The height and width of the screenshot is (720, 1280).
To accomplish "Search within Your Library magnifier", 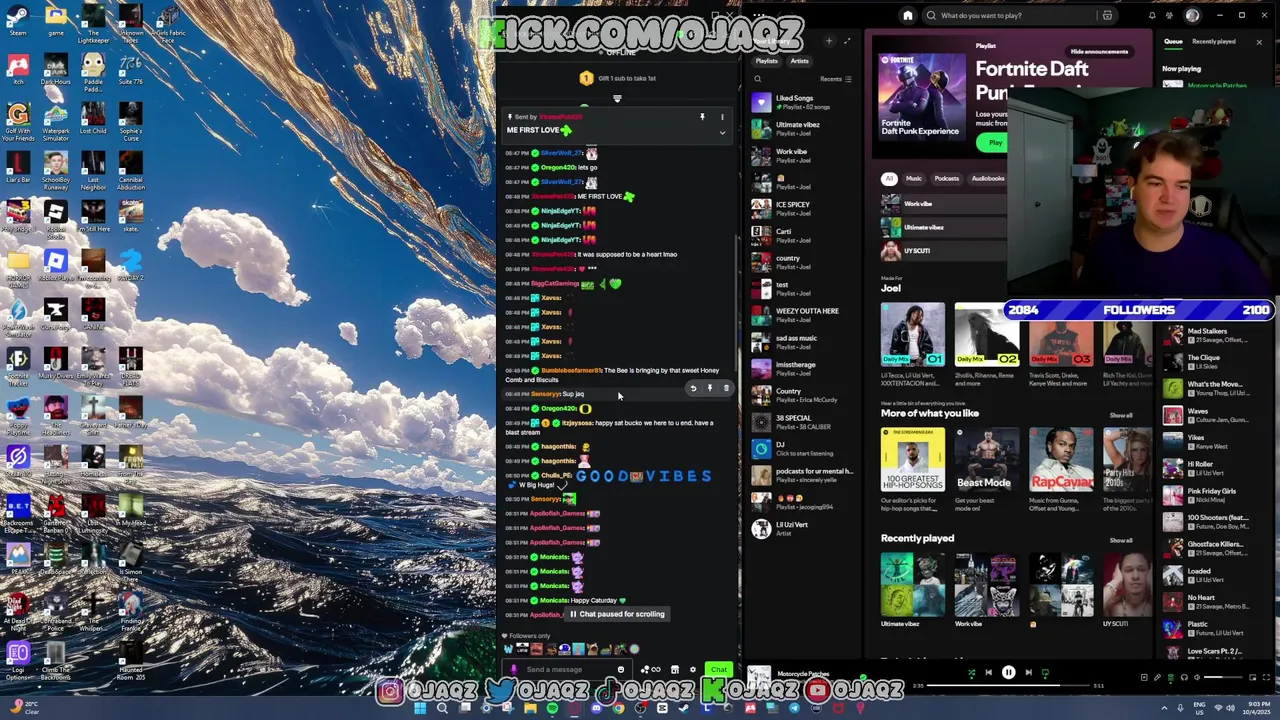I will (x=758, y=79).
